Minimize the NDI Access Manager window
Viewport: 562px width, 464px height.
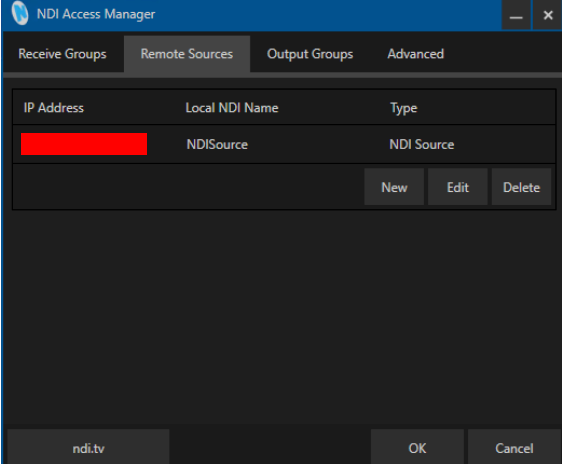pos(516,15)
